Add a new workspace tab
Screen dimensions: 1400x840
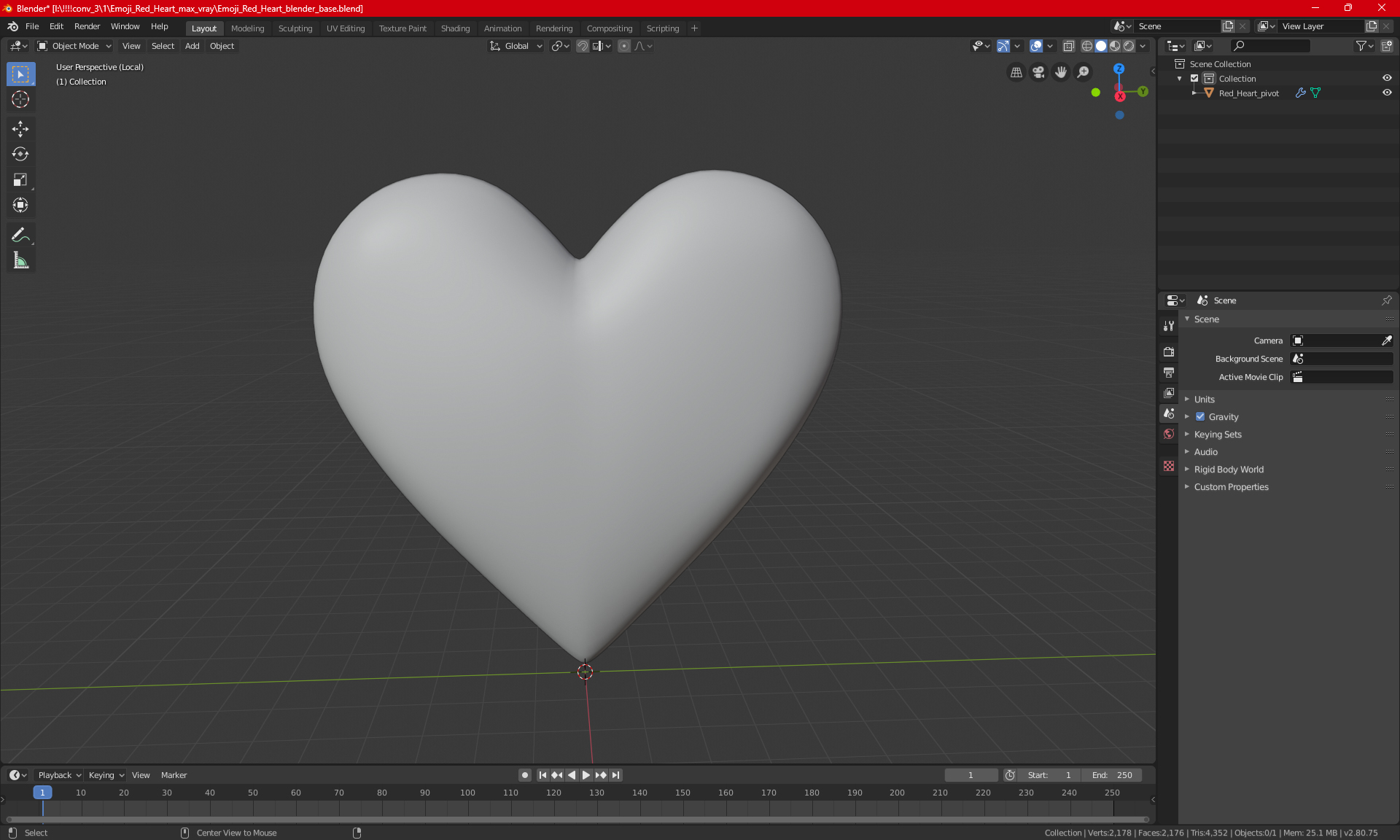pyautogui.click(x=694, y=28)
